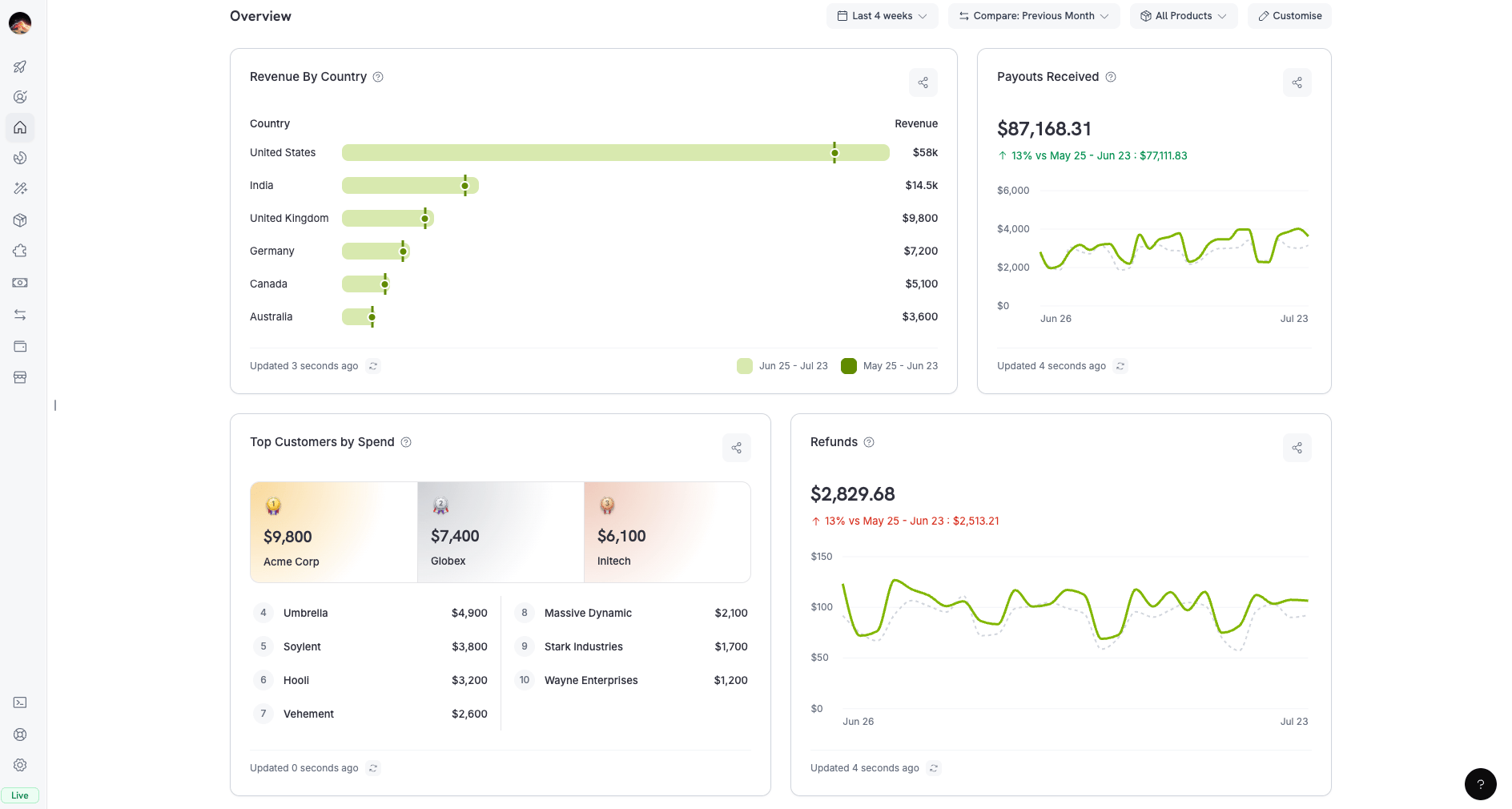Click the India revenue bar
The image size is (1512, 809).
coord(410,185)
